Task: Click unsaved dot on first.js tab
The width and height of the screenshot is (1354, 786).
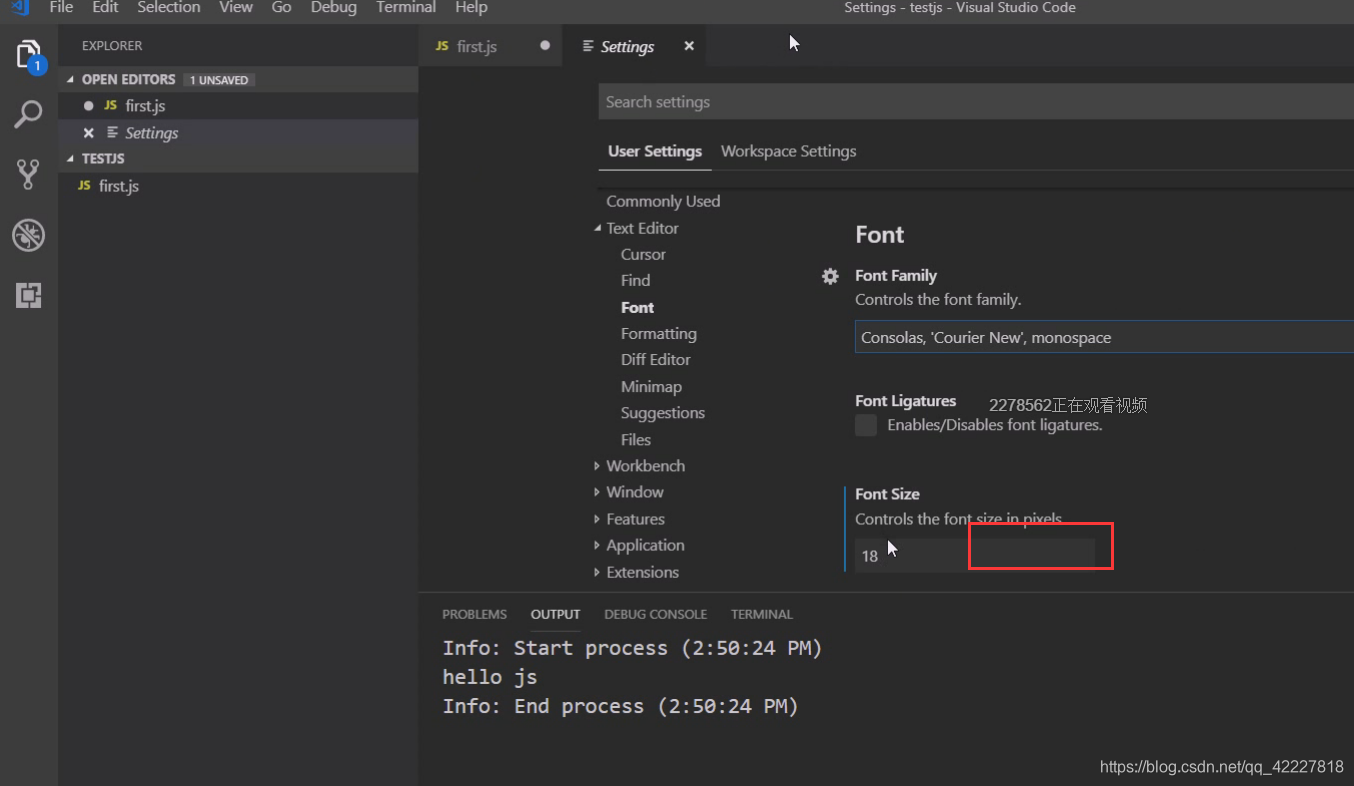Action: point(545,45)
